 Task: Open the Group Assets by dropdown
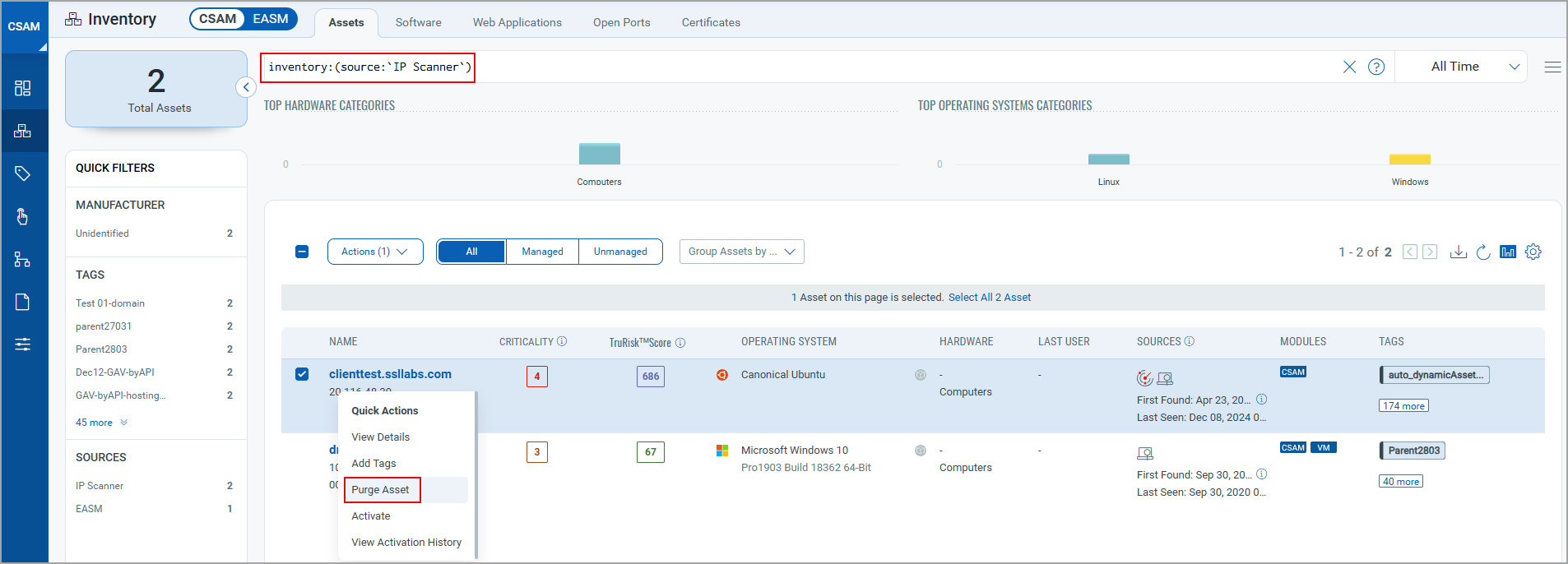point(742,252)
